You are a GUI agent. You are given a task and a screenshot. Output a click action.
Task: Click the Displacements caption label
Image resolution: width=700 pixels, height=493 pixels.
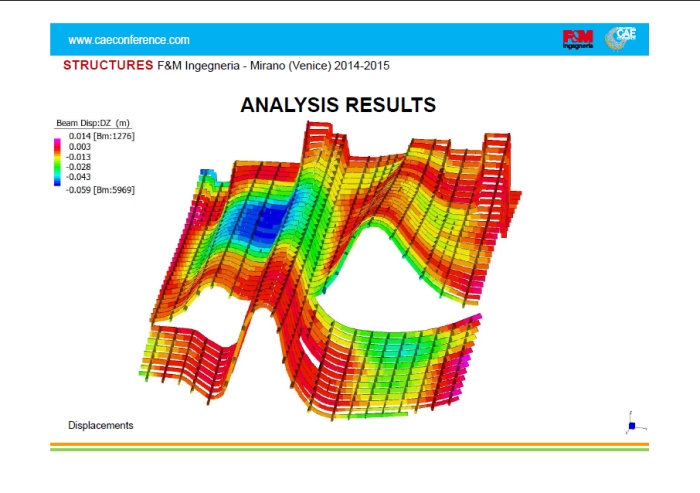click(100, 425)
